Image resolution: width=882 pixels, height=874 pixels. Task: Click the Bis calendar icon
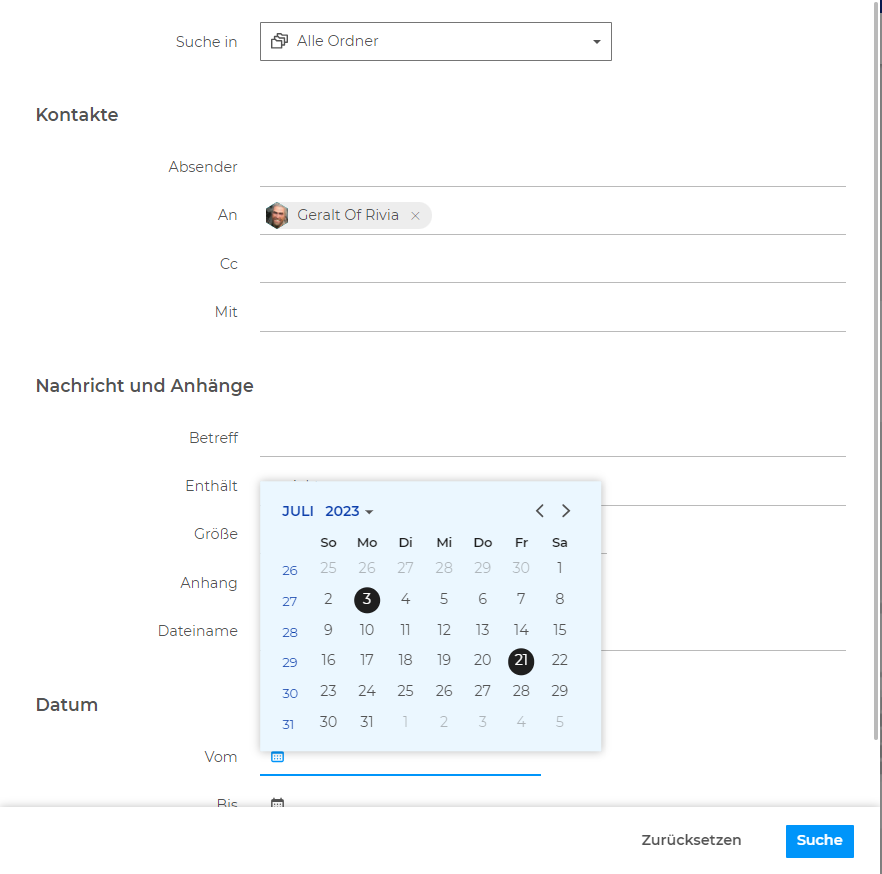278,803
